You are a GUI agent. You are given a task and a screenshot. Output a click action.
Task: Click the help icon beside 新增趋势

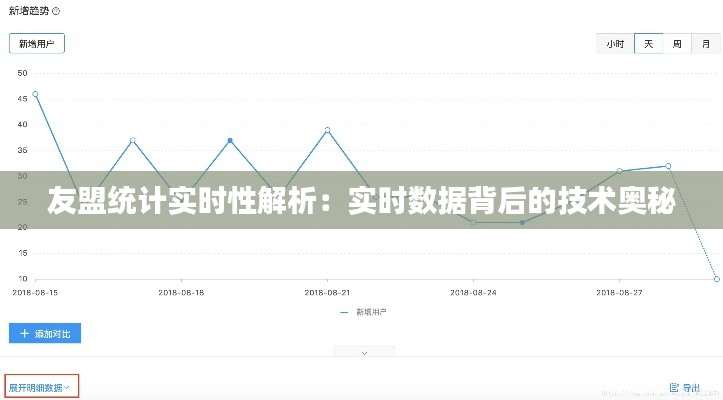(x=56, y=11)
